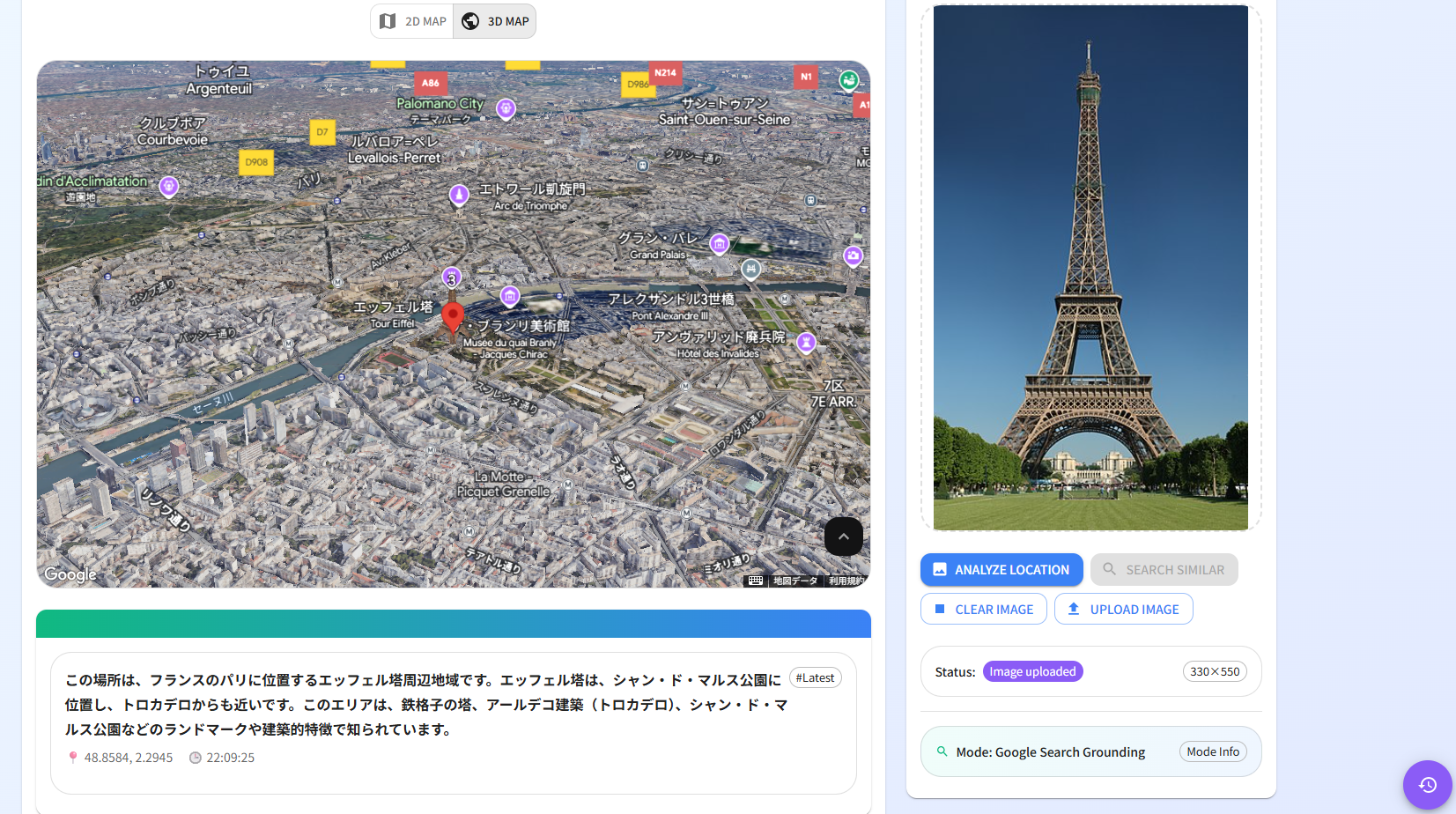Collapse the map using the chevron-up button
The width and height of the screenshot is (1456, 814).
click(843, 536)
